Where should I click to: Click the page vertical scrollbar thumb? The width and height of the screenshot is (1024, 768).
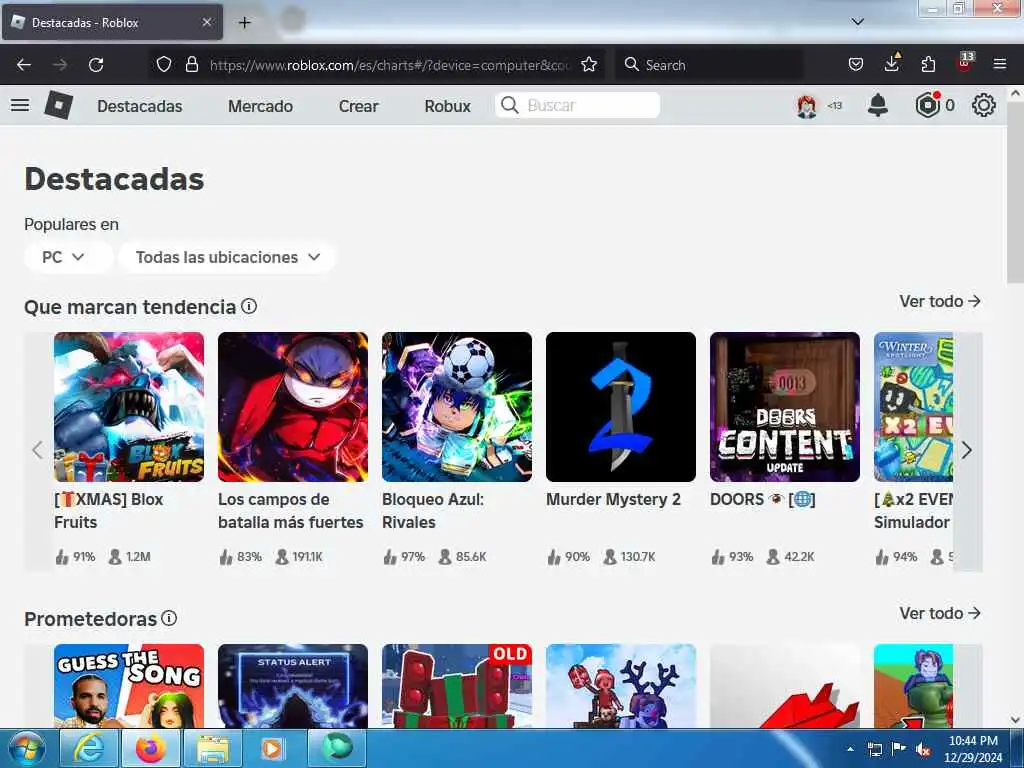pyautogui.click(x=1016, y=193)
